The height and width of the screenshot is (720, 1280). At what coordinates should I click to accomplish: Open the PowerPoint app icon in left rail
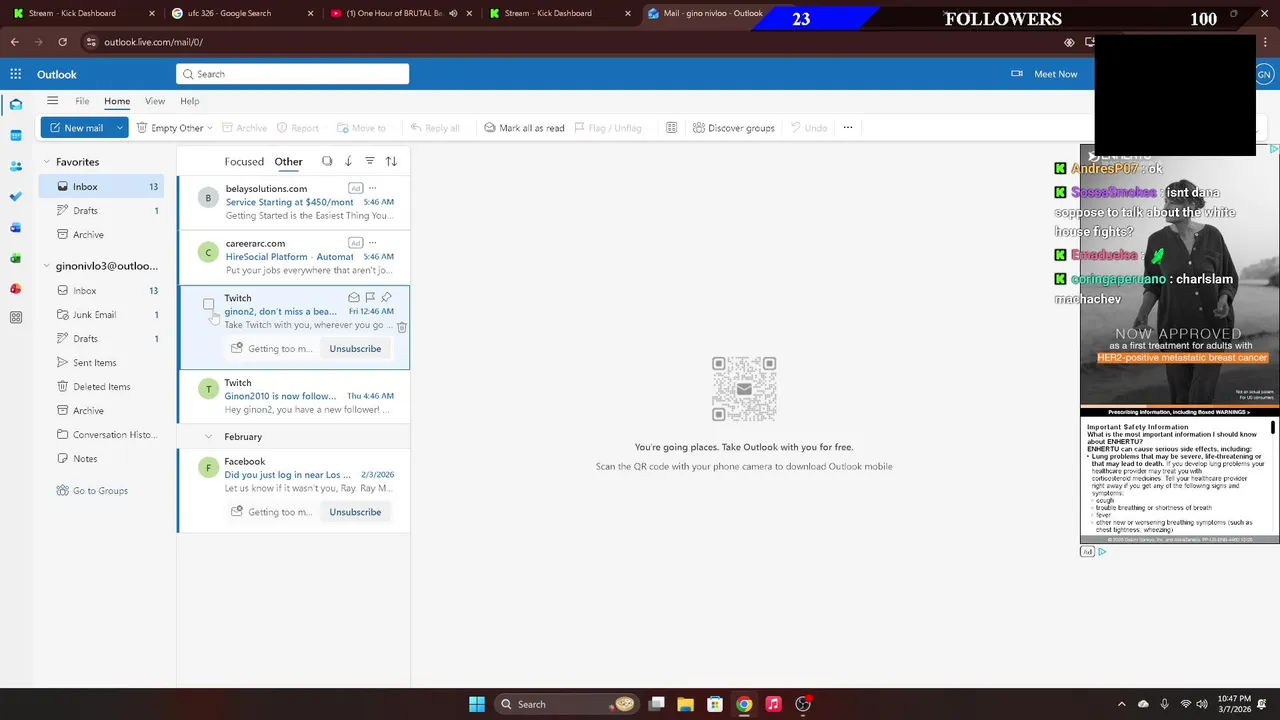pyautogui.click(x=15, y=289)
